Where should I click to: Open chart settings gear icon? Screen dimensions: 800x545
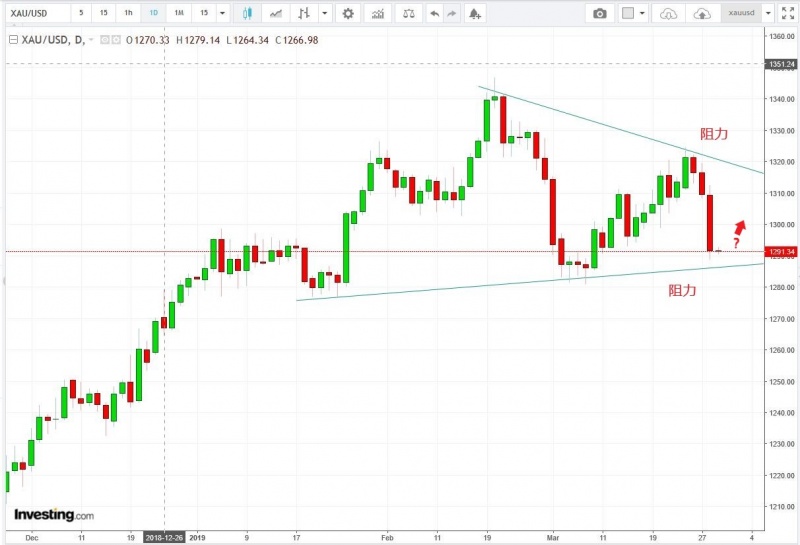tap(347, 14)
